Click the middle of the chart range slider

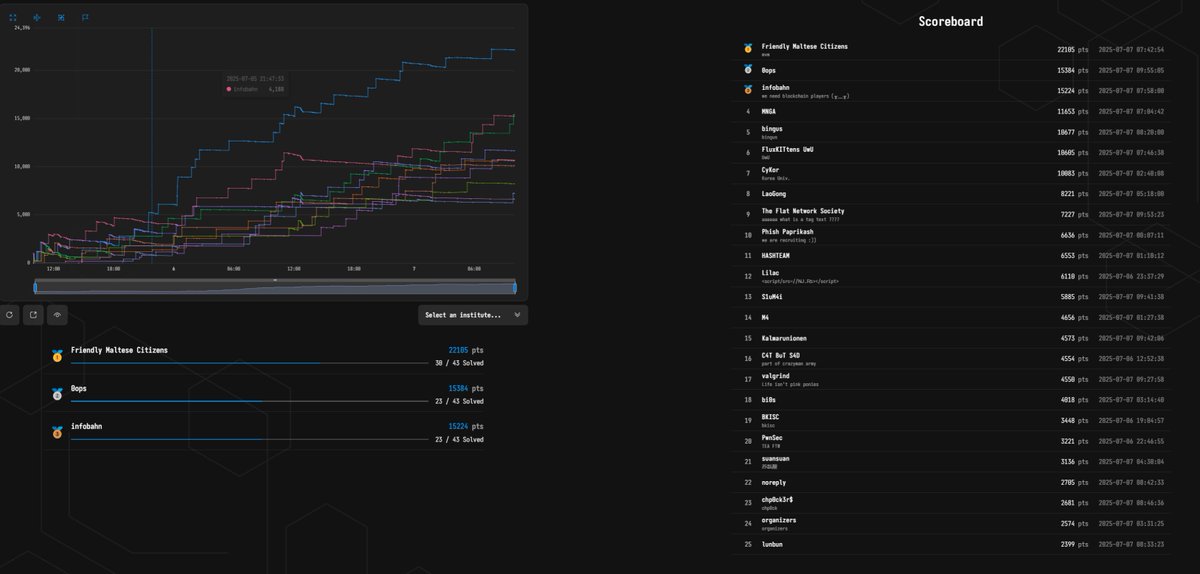coord(275,288)
